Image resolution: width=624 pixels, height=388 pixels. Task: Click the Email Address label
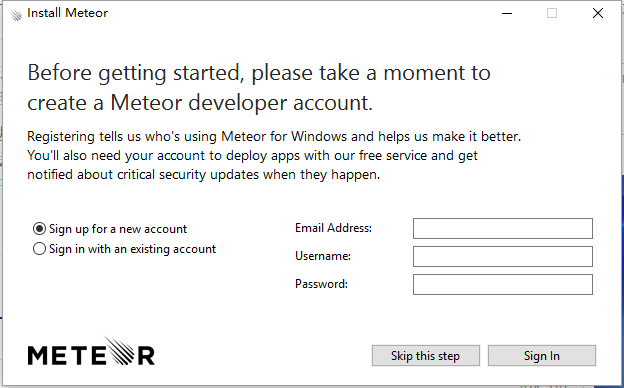tap(333, 228)
